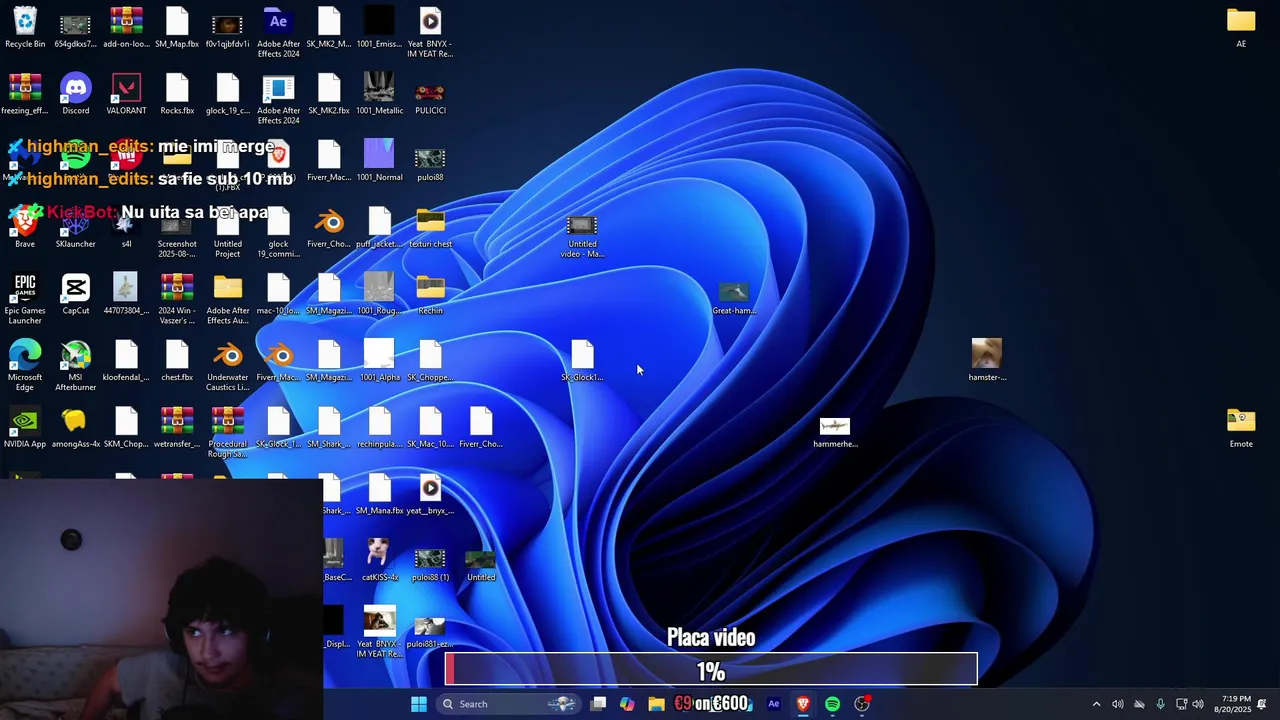This screenshot has height=720, width=1280.
Task: Open the Recycle Bin desktop icon
Action: click(x=25, y=28)
